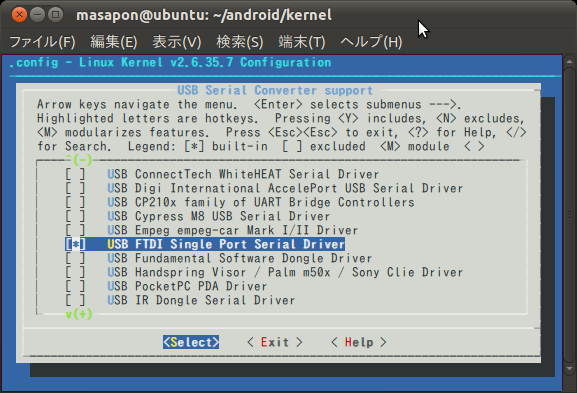Toggle USB Empeg empeg-car Mark checkbox
The width and height of the screenshot is (577, 393).
coord(75,230)
